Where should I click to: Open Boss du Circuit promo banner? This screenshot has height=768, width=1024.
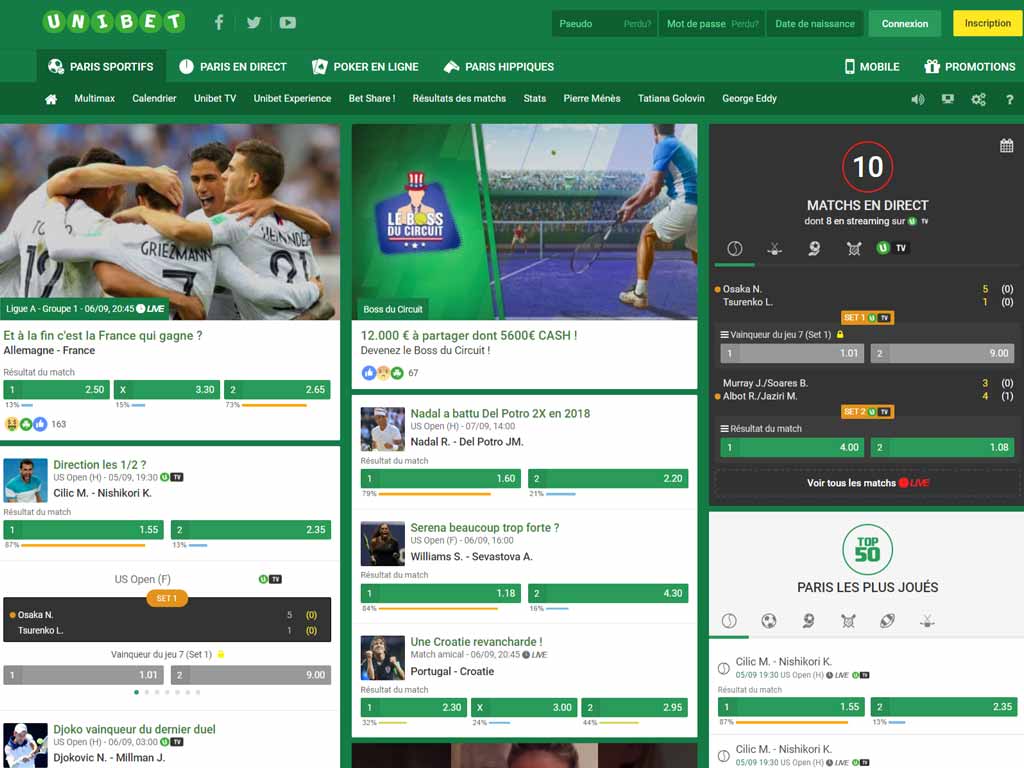(x=524, y=222)
